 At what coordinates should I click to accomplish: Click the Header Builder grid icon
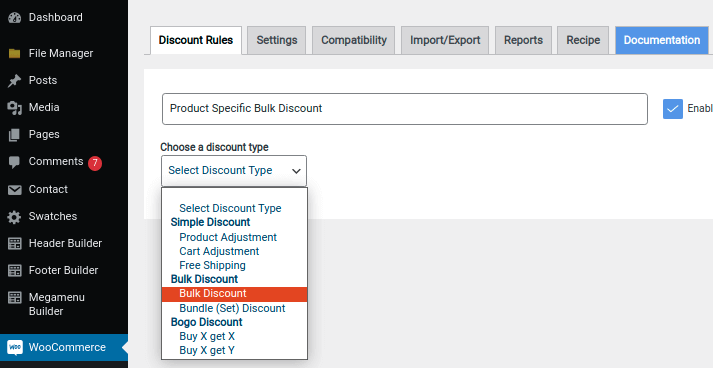click(x=15, y=244)
